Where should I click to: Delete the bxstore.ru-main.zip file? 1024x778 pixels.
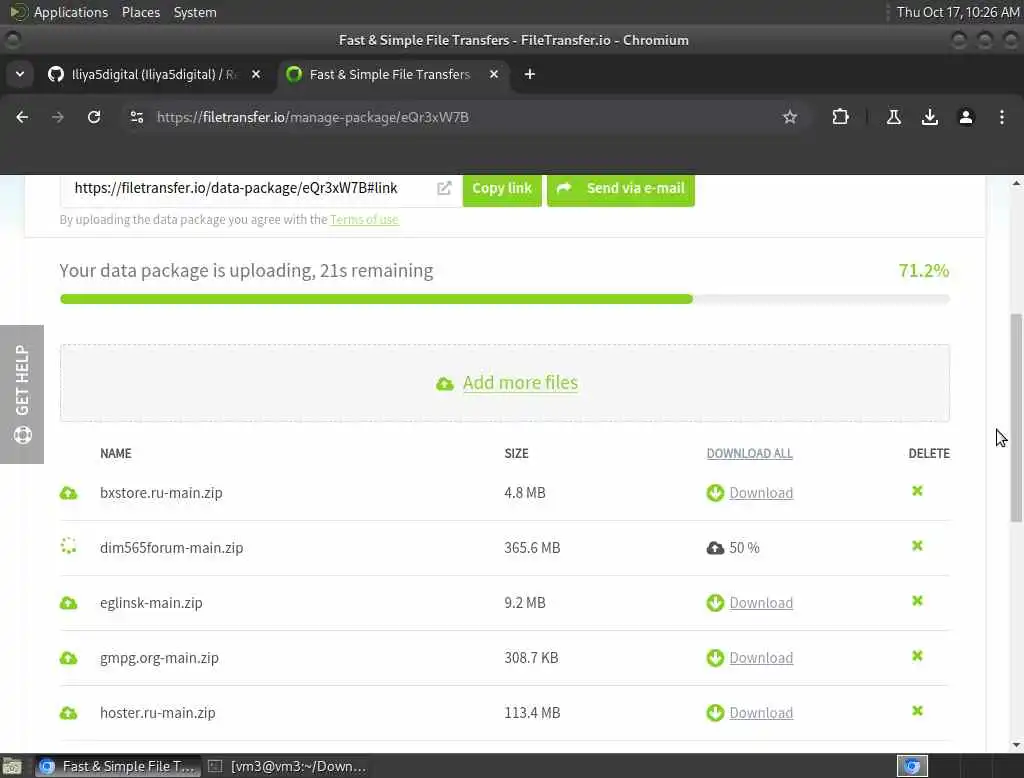(917, 491)
